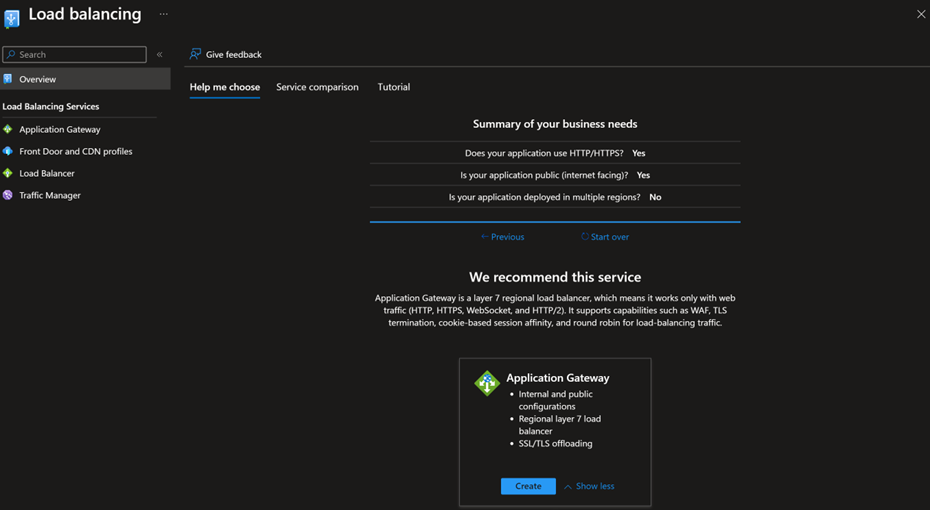The width and height of the screenshot is (930, 510).
Task: Open Application Gateway from sidebar
Action: tap(59, 129)
